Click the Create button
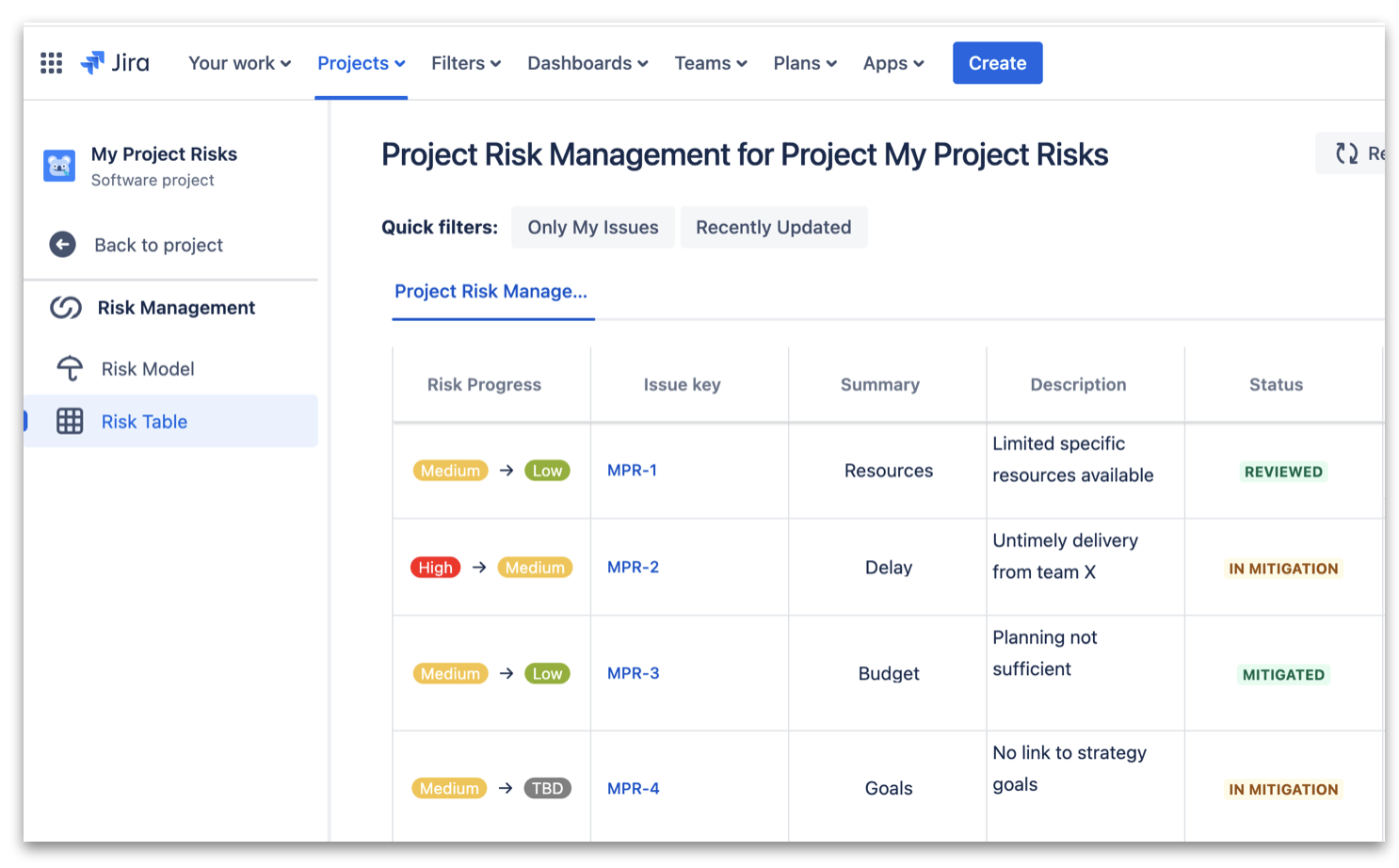The height and width of the screenshot is (868, 1399). (997, 62)
